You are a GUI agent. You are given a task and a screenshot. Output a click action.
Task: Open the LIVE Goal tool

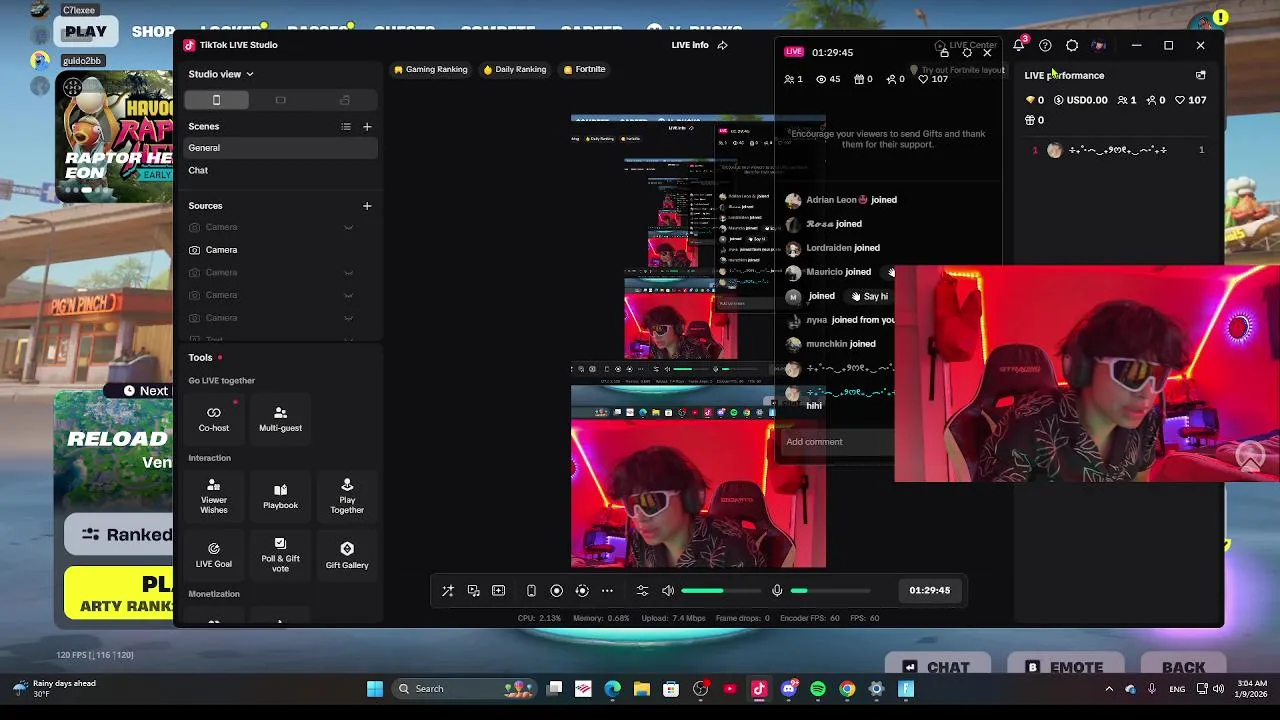pyautogui.click(x=213, y=555)
